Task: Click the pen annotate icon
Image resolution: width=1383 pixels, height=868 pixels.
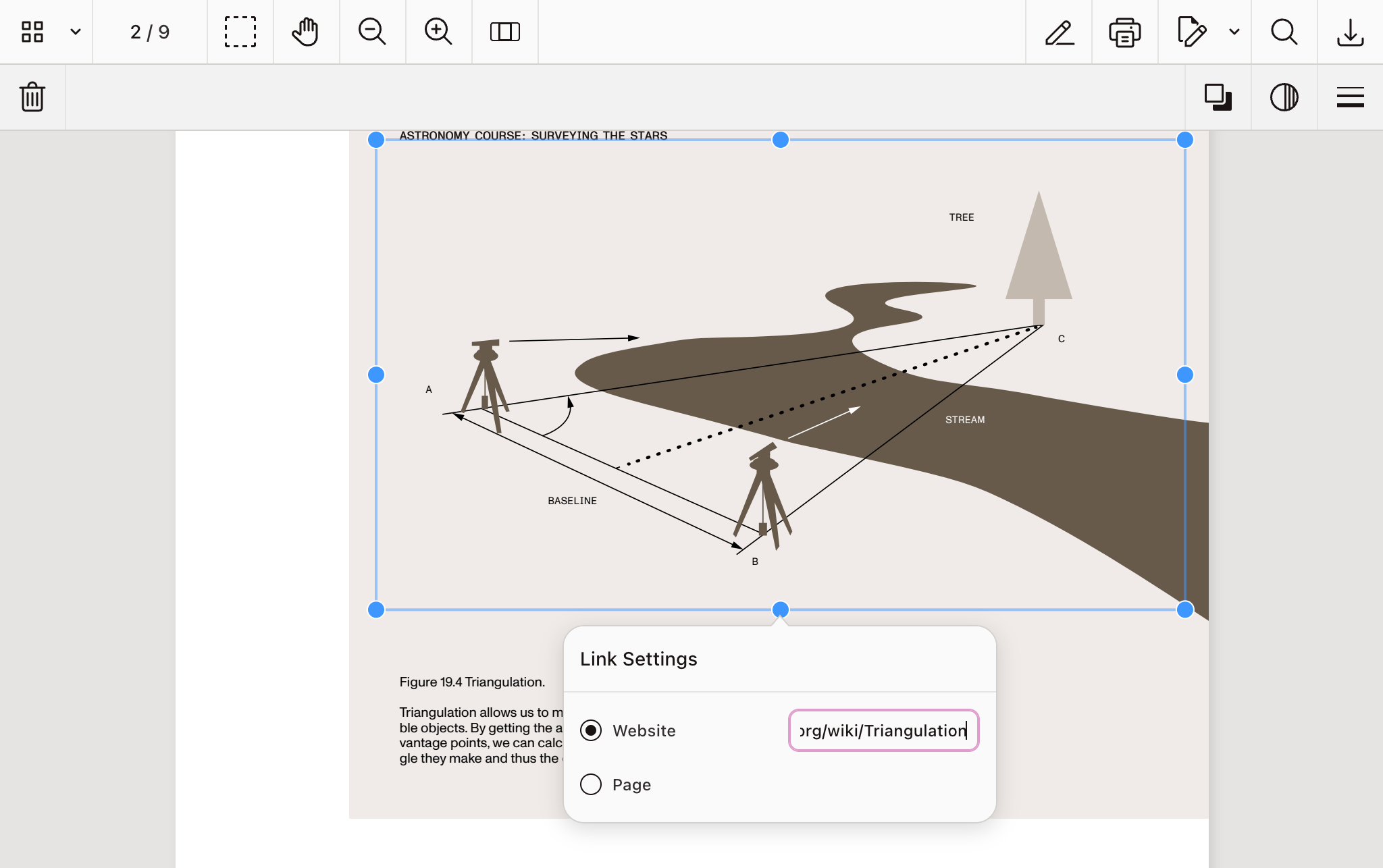Action: [x=1059, y=32]
